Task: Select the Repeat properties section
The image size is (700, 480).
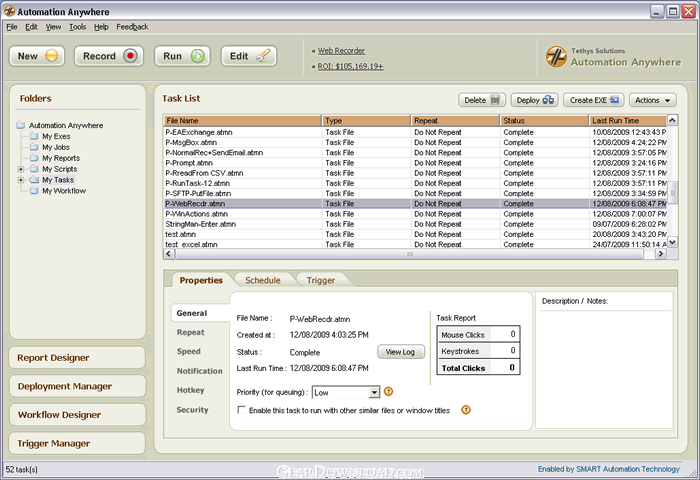Action: tap(191, 333)
